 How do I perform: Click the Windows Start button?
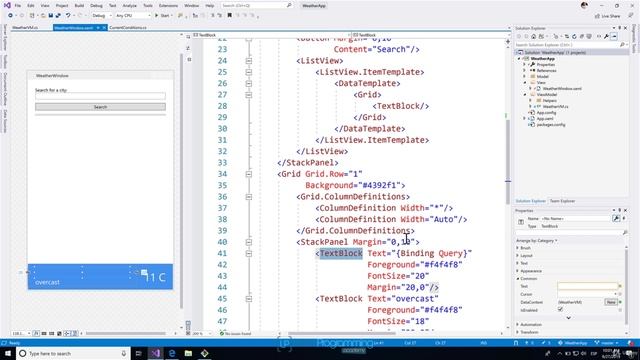pyautogui.click(x=8, y=353)
